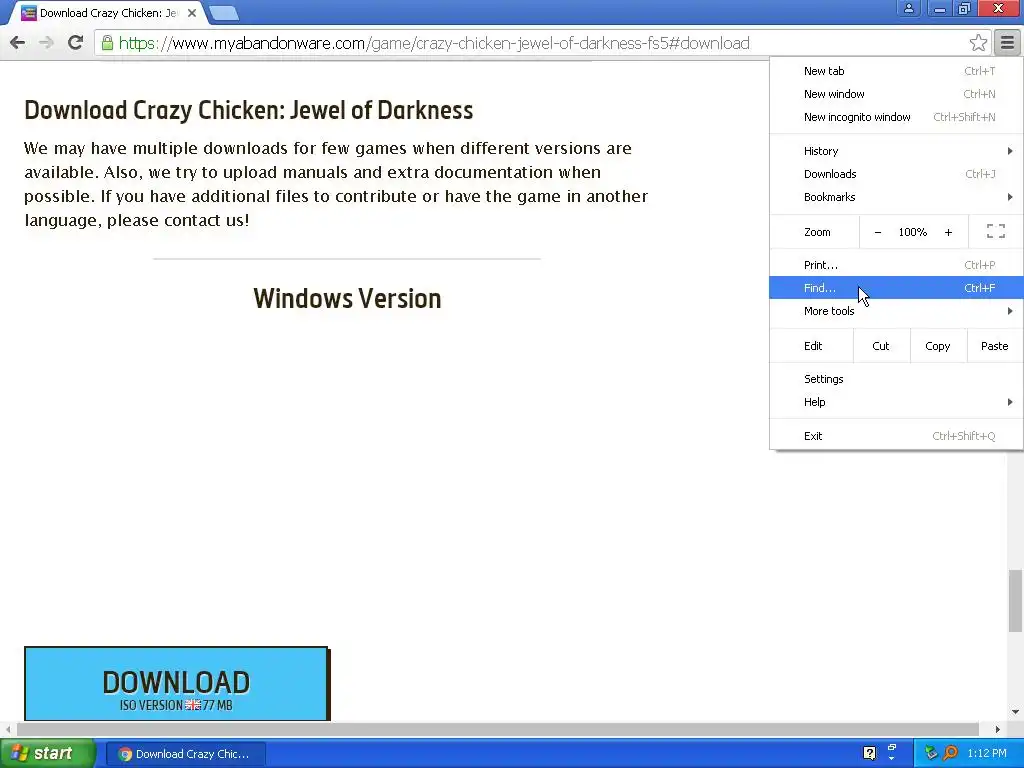1024x768 pixels.
Task: Click Copy in the Edit row
Action: [x=937, y=345]
